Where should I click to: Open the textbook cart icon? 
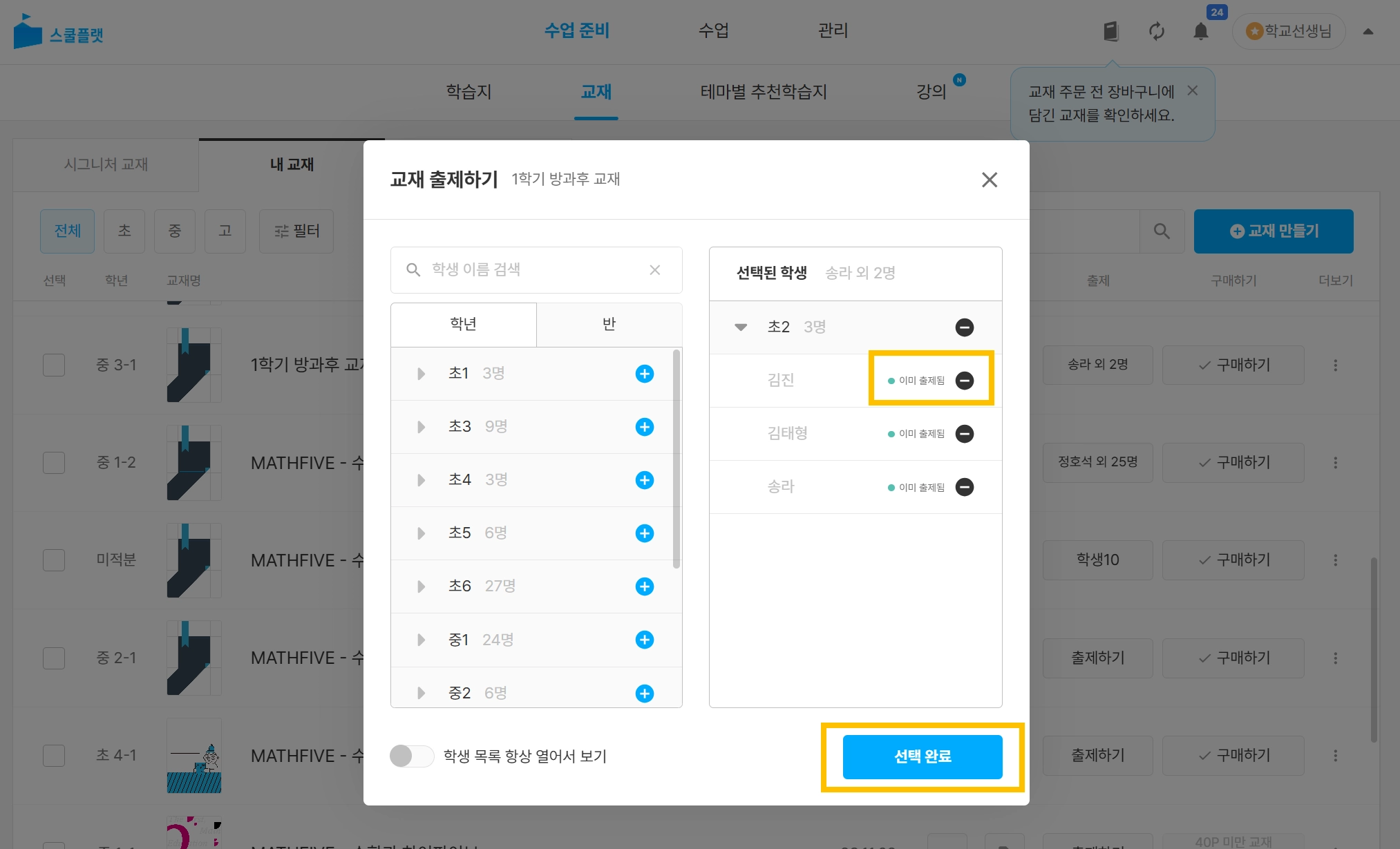tap(1110, 32)
